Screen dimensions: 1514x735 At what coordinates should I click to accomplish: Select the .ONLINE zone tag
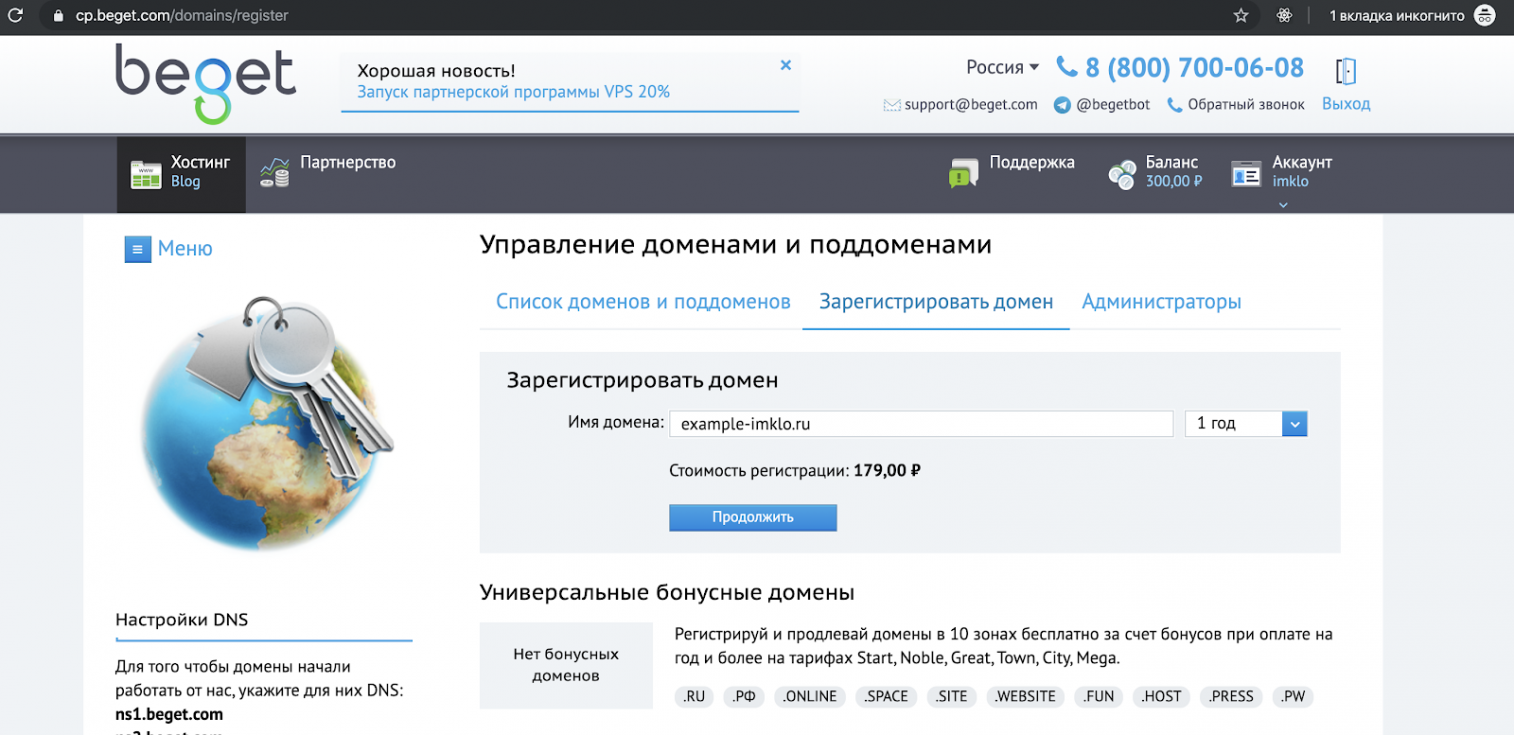[x=810, y=697]
